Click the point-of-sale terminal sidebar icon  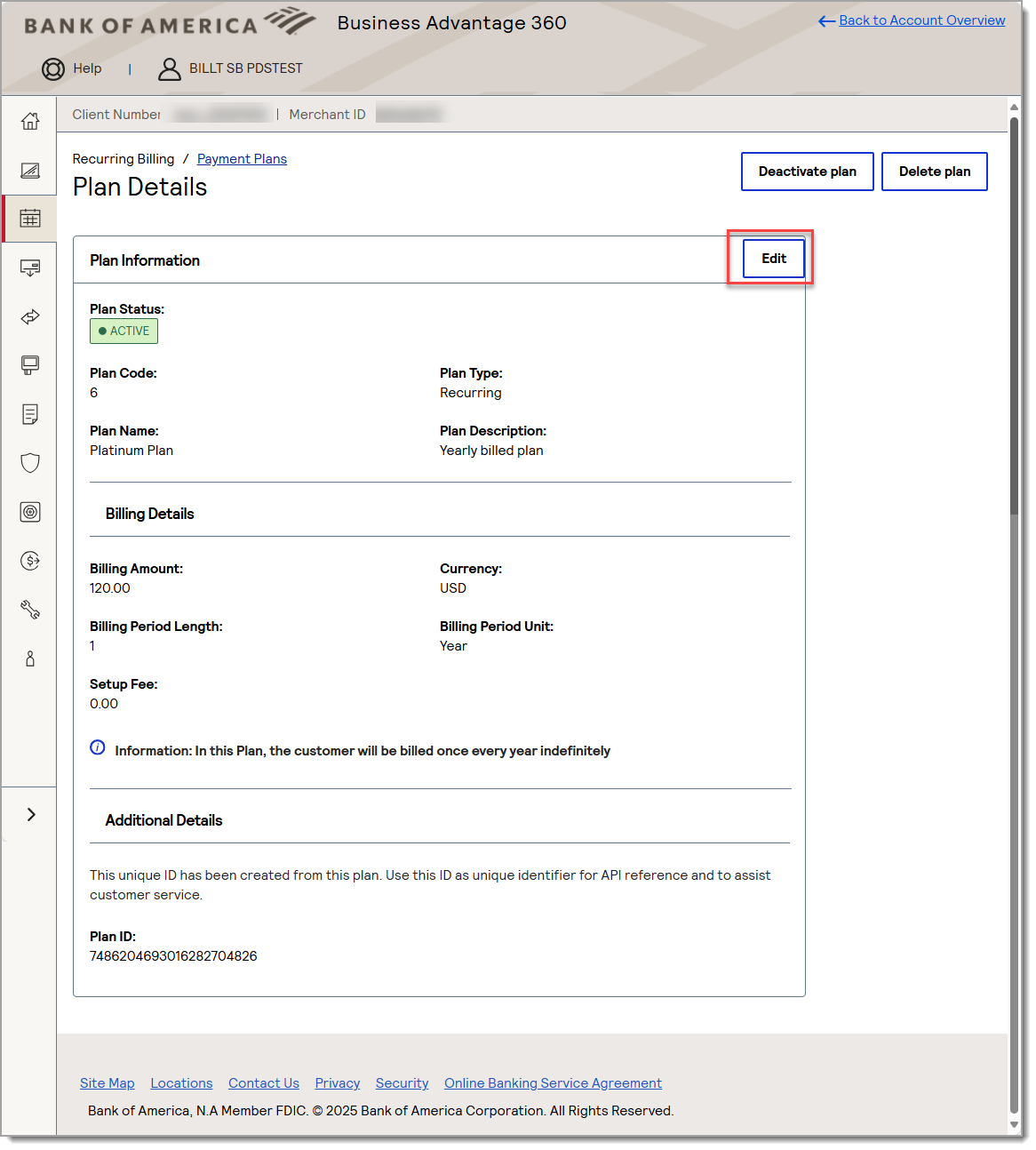click(30, 365)
